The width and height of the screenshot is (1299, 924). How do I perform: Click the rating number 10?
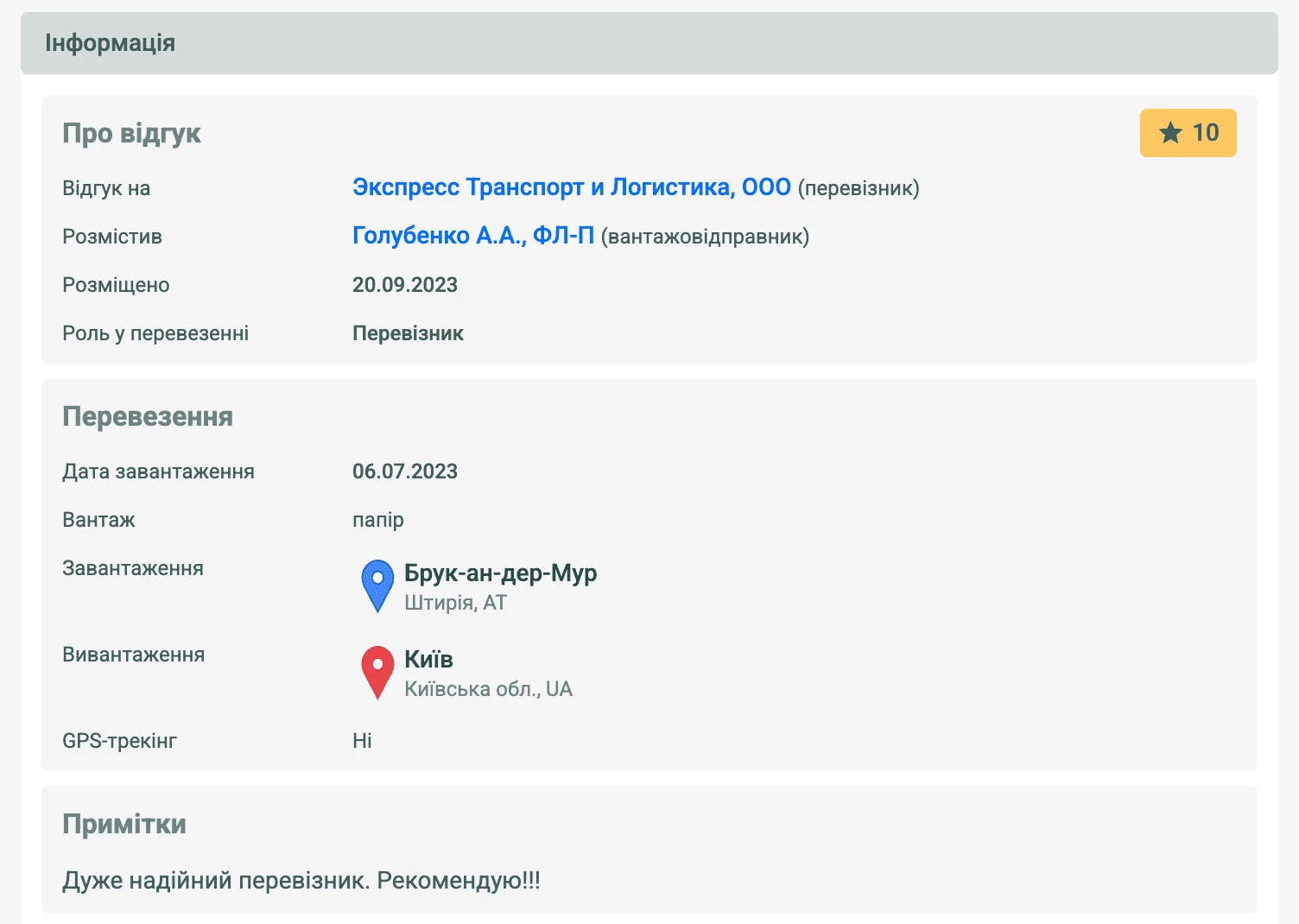point(1206,133)
